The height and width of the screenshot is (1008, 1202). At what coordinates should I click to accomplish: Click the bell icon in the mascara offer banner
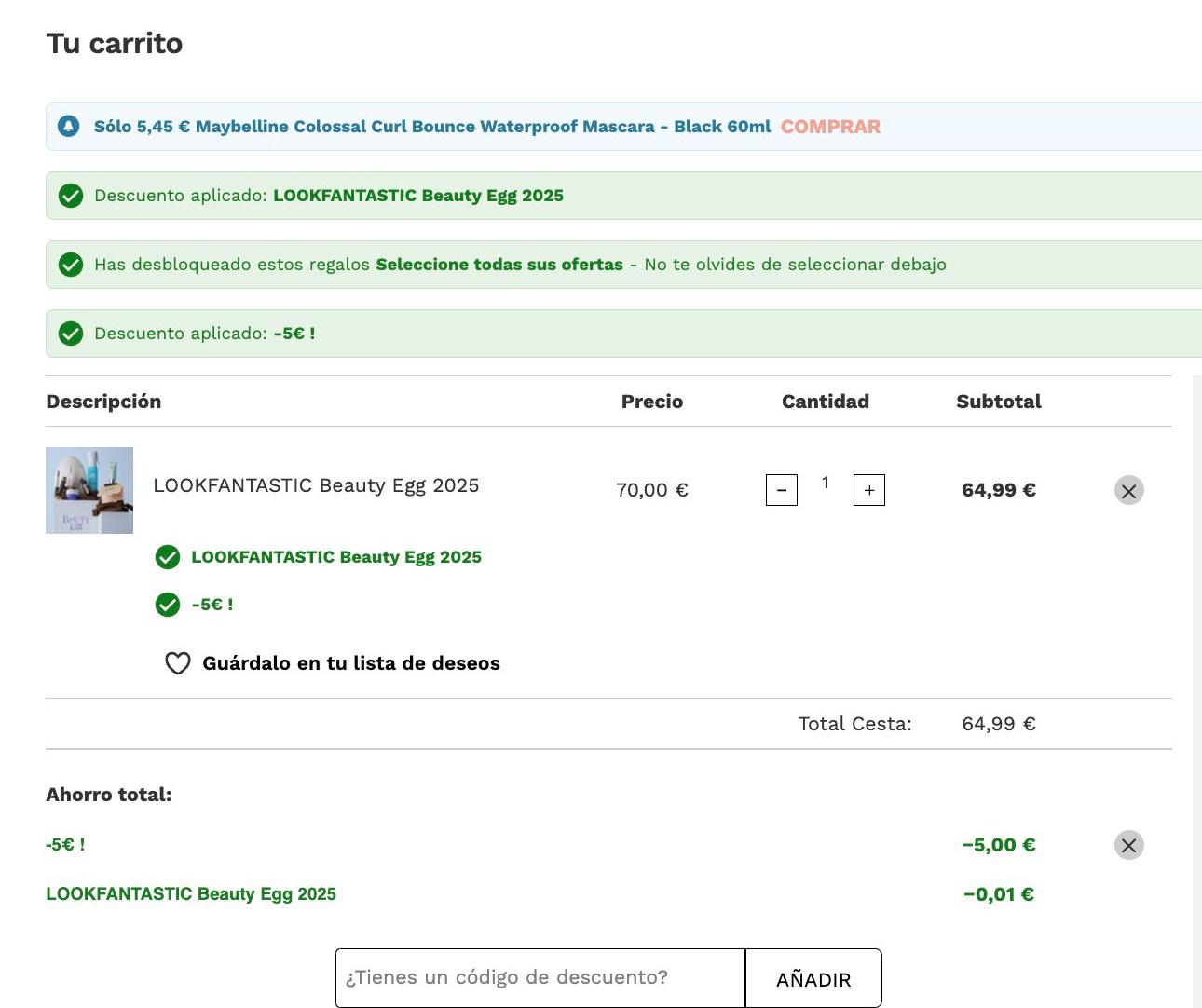tap(69, 126)
